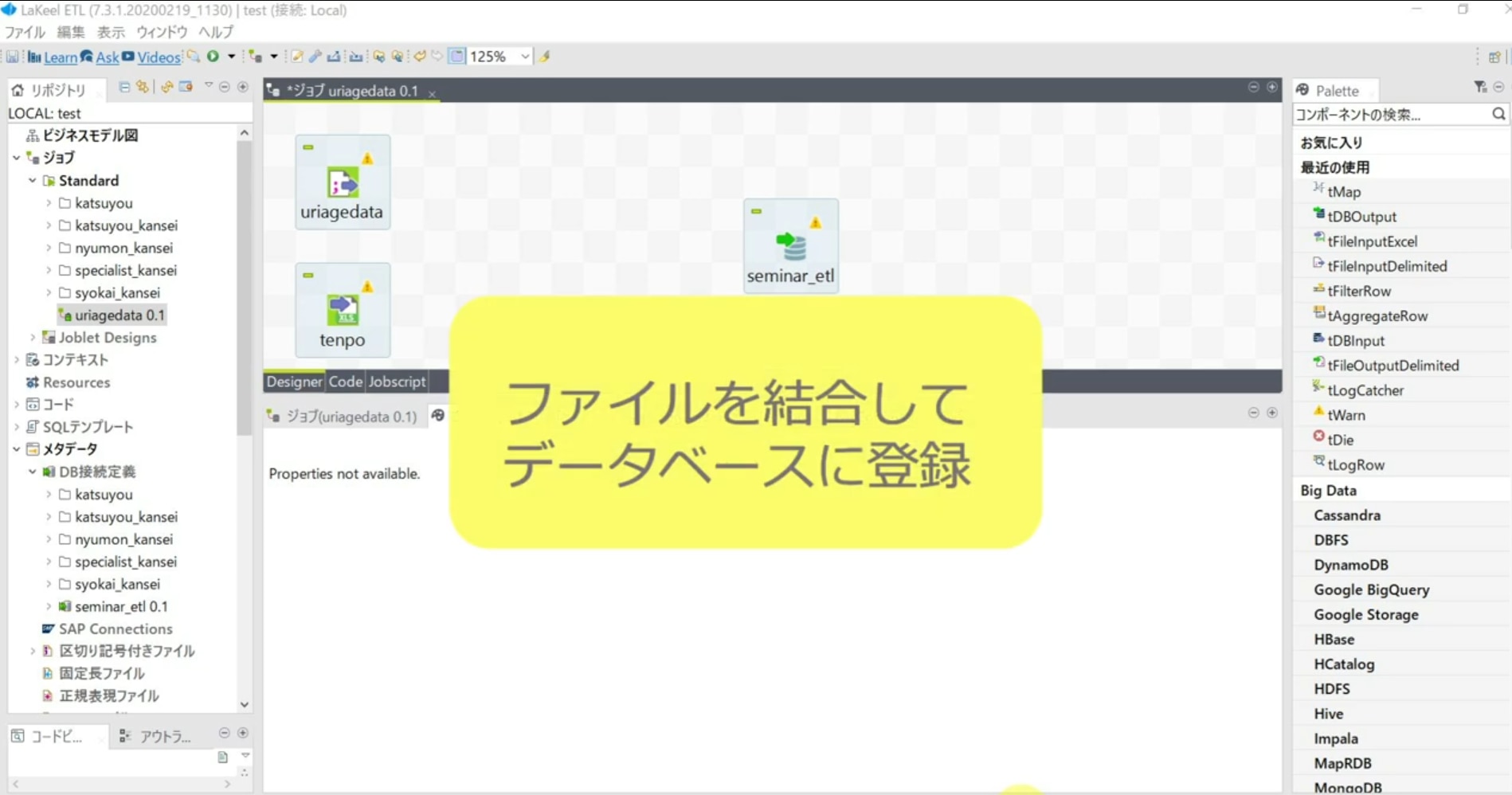Click the wrench icon in the toolbar
The image size is (1512, 795).
[x=315, y=57]
